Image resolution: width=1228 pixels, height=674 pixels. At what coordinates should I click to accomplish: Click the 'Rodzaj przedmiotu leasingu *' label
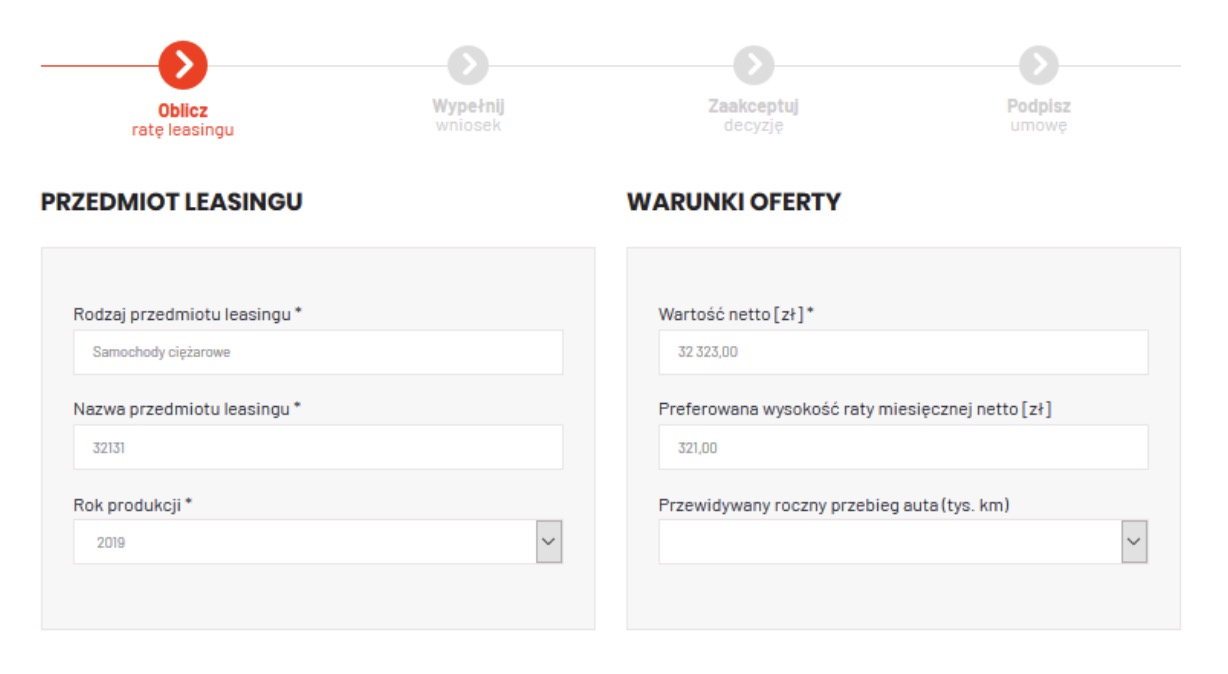188,314
